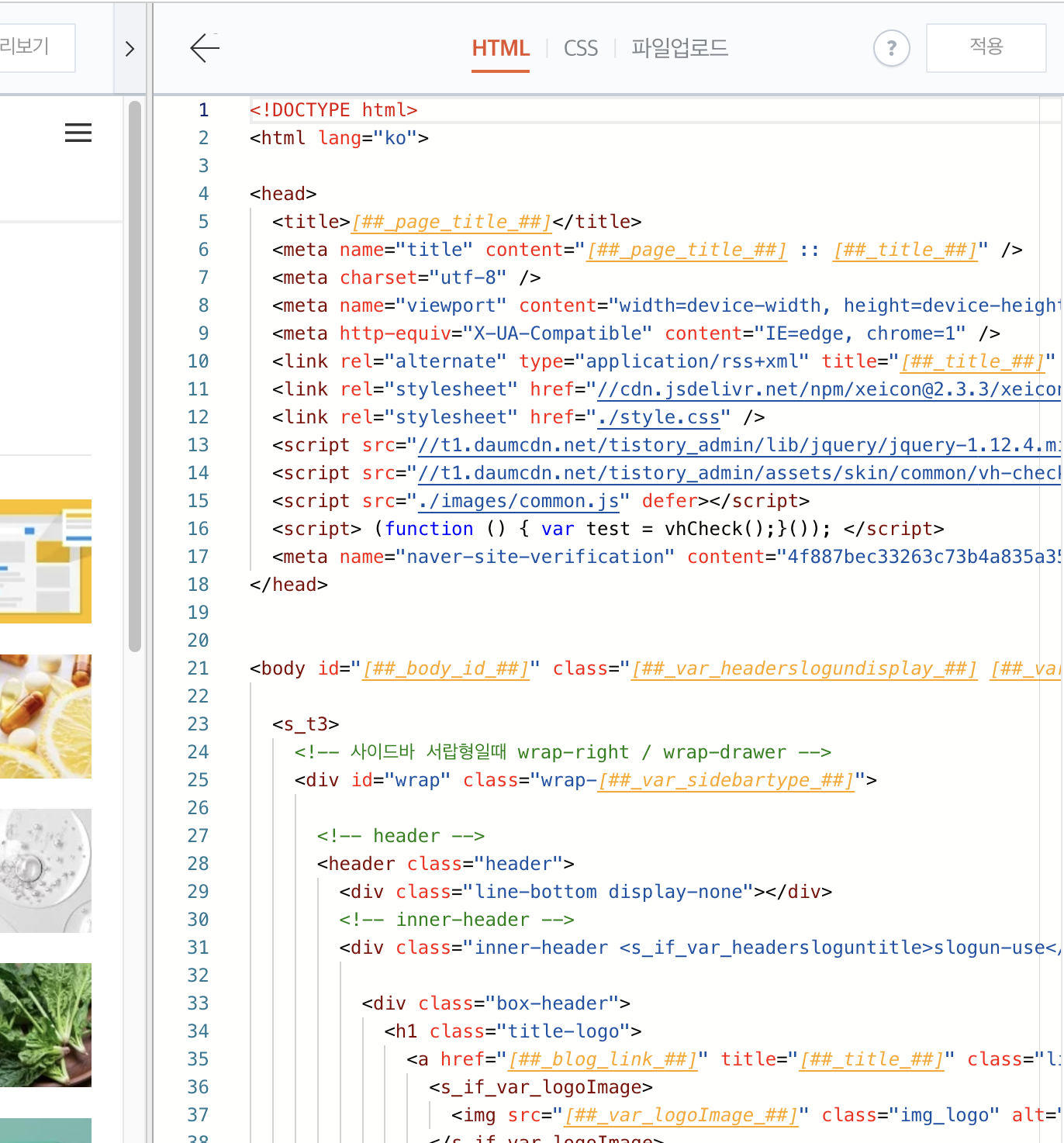Switch to the CSS tab
This screenshot has height=1143, width=1064.
click(581, 49)
